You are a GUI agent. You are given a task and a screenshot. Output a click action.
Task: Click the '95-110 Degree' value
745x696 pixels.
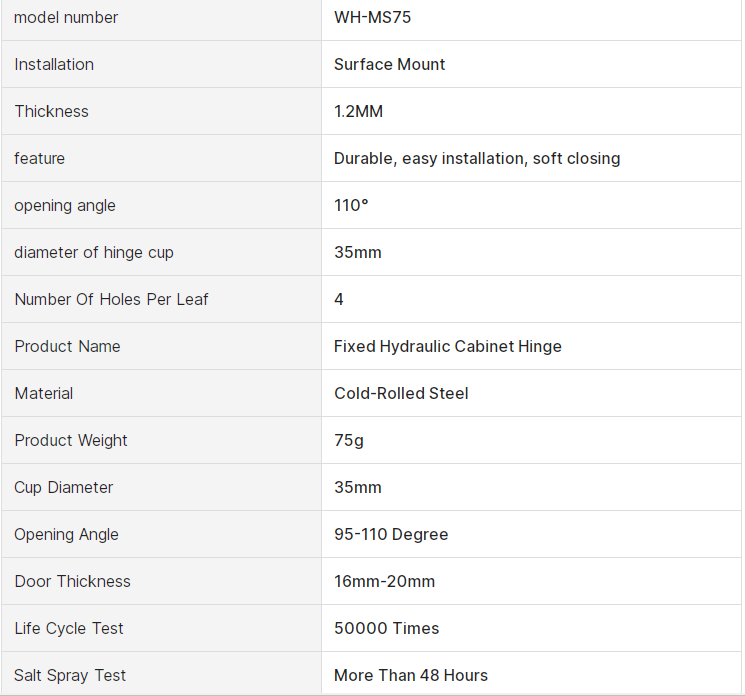[x=391, y=534]
